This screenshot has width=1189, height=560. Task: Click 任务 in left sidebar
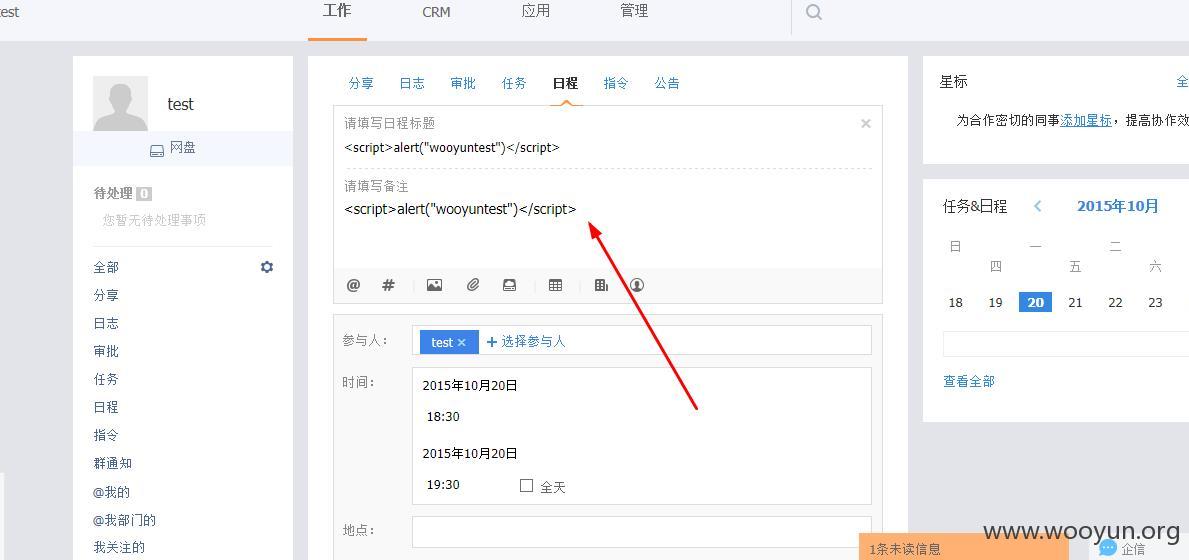point(106,379)
